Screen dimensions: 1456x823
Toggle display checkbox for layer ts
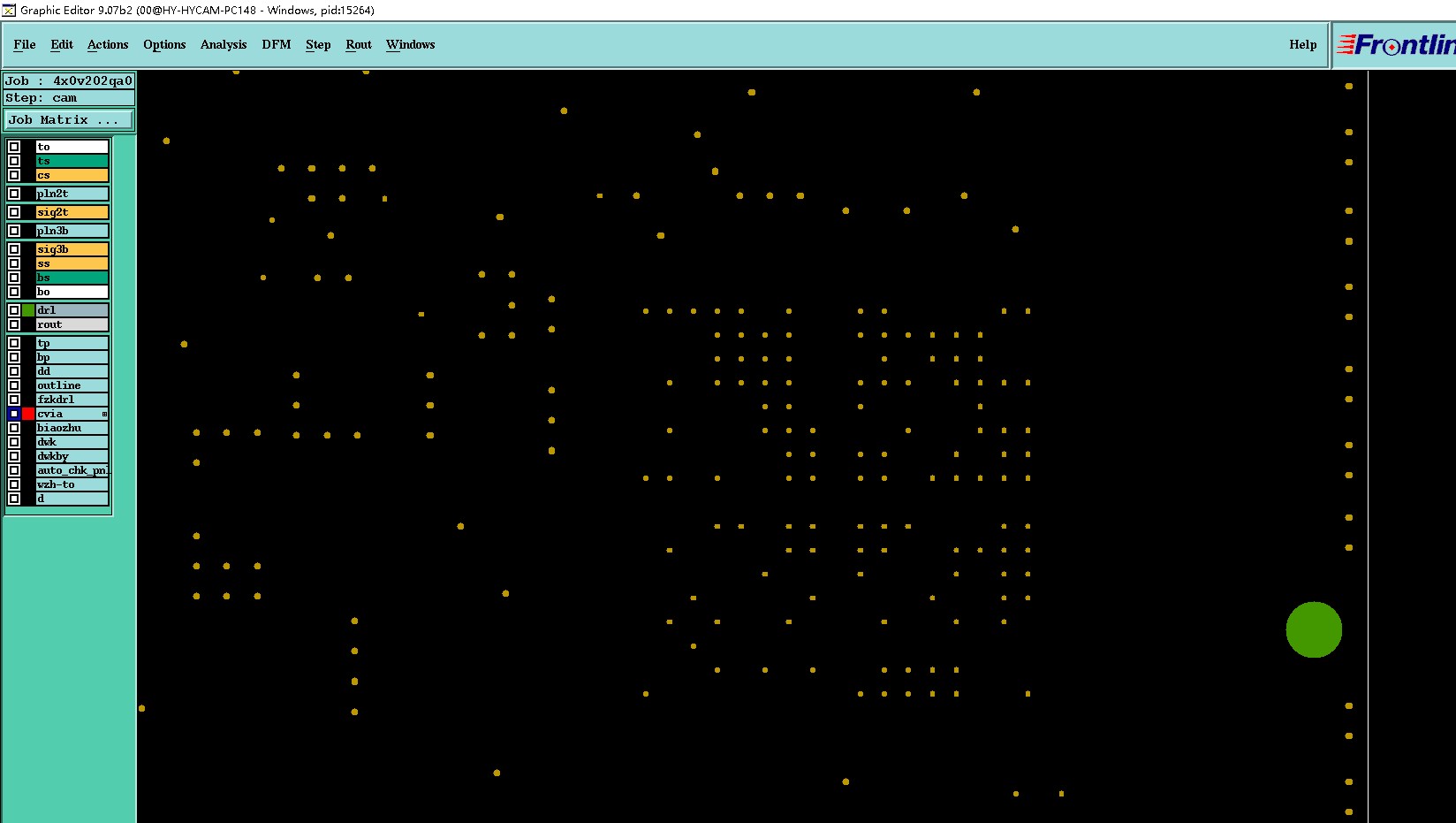(14, 161)
